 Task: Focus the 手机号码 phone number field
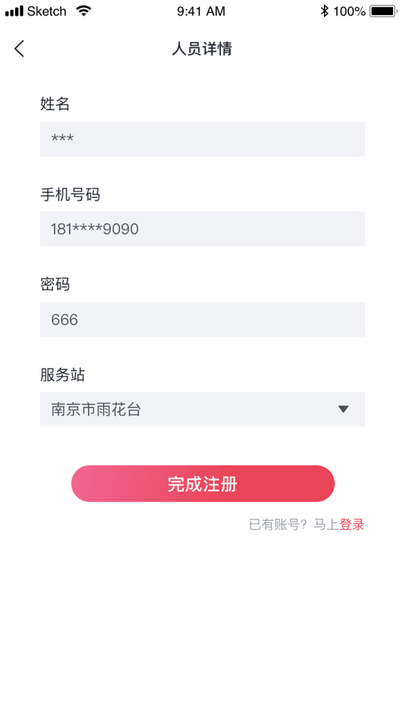pos(202,229)
